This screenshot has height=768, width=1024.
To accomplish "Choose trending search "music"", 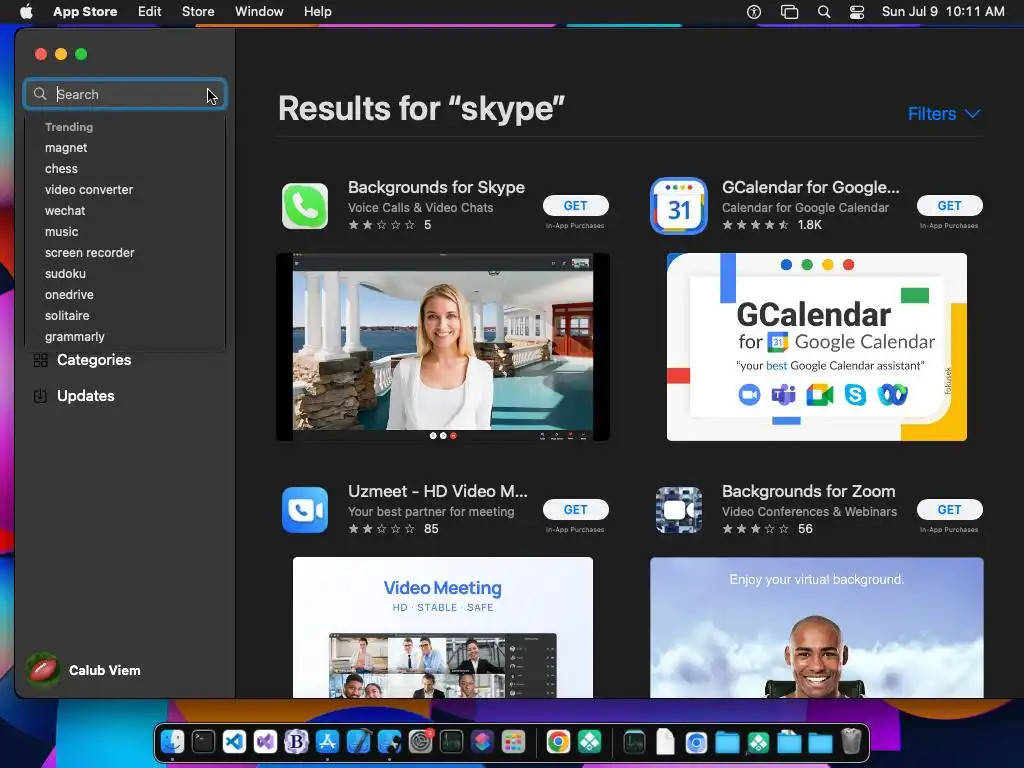I will point(61,231).
